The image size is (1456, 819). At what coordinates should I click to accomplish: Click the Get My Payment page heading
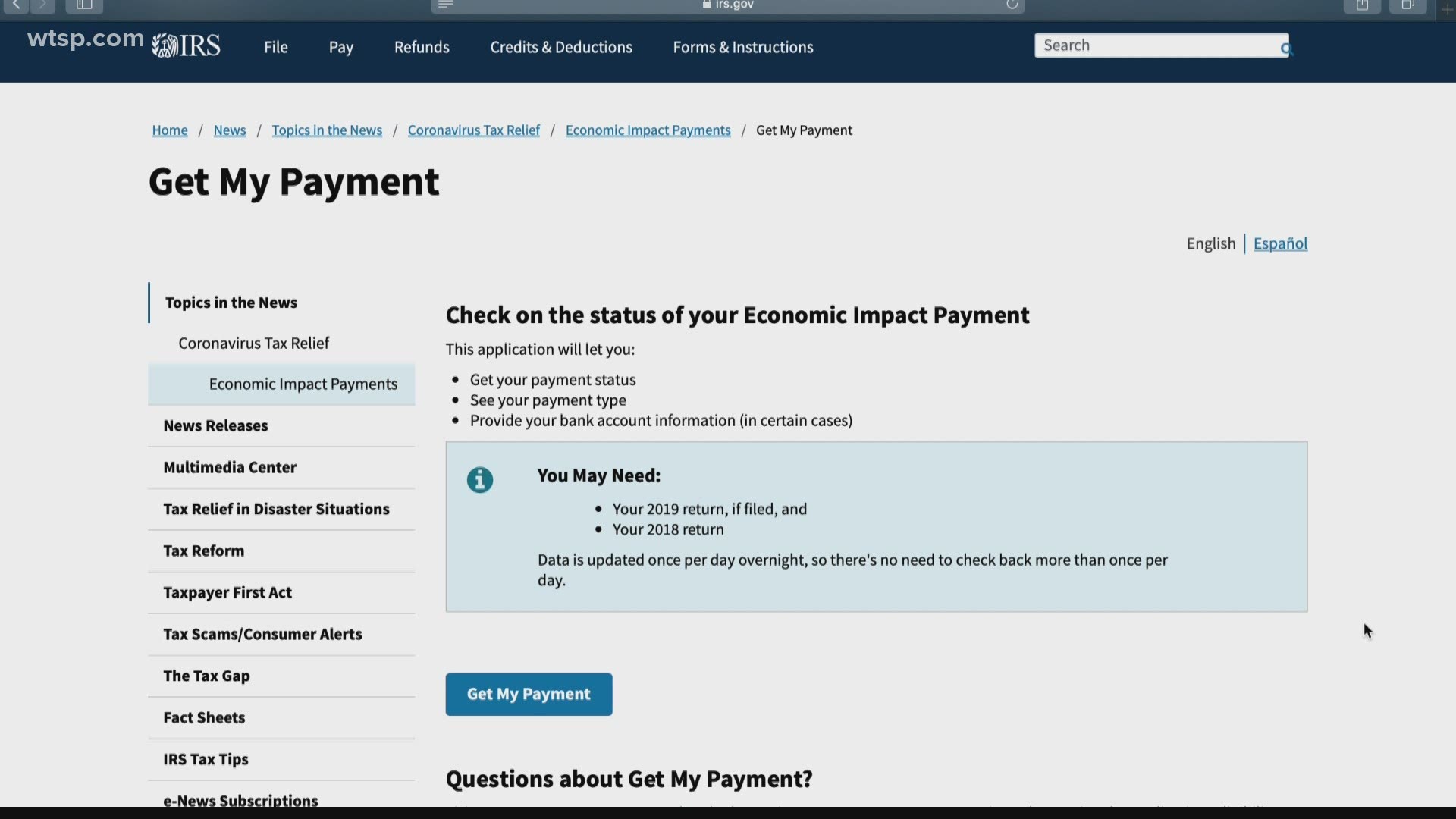click(x=294, y=182)
